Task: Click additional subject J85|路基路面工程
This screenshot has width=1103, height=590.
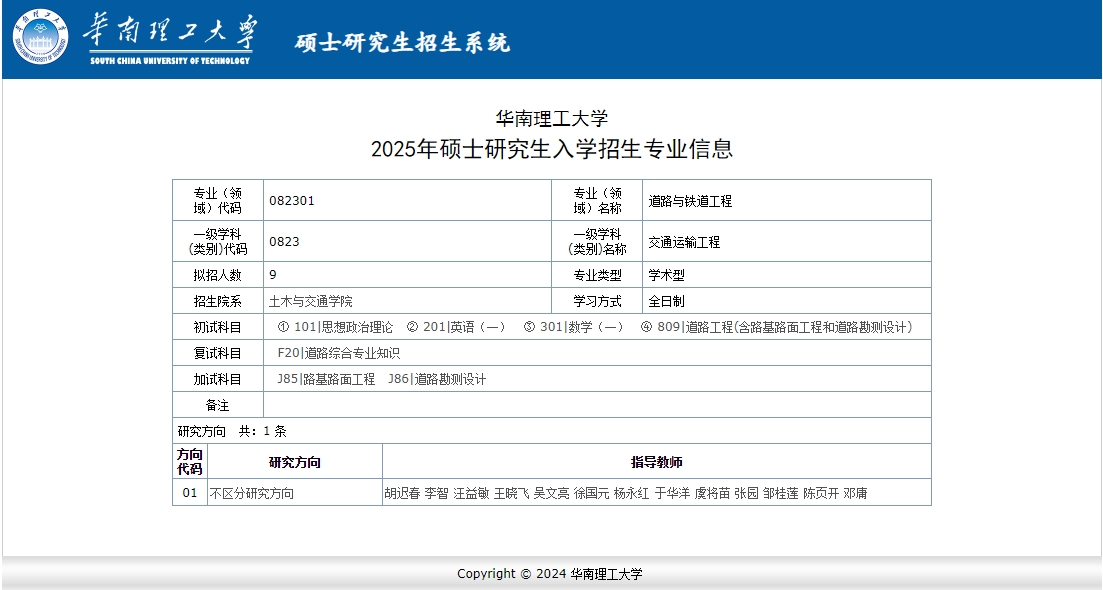Action: click(x=326, y=379)
